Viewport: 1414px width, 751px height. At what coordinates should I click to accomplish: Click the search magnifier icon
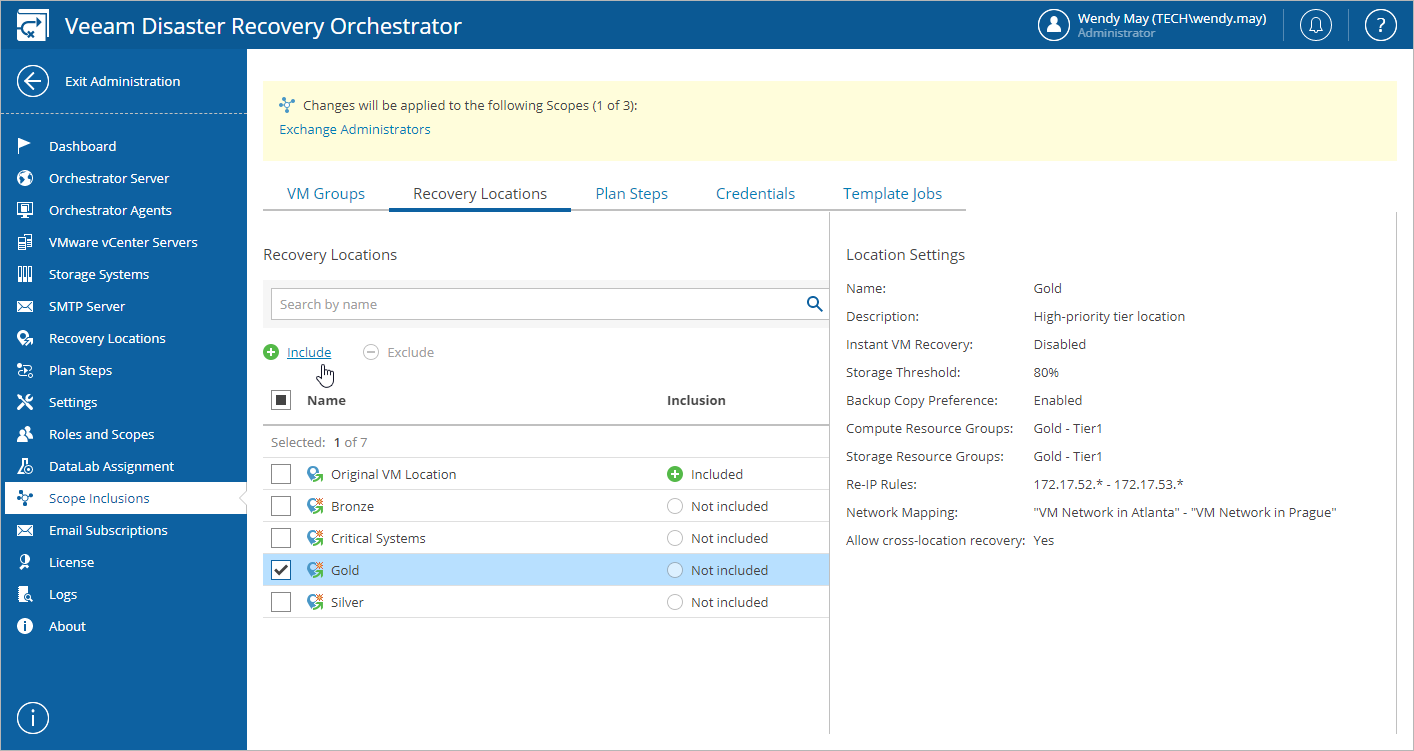point(815,304)
